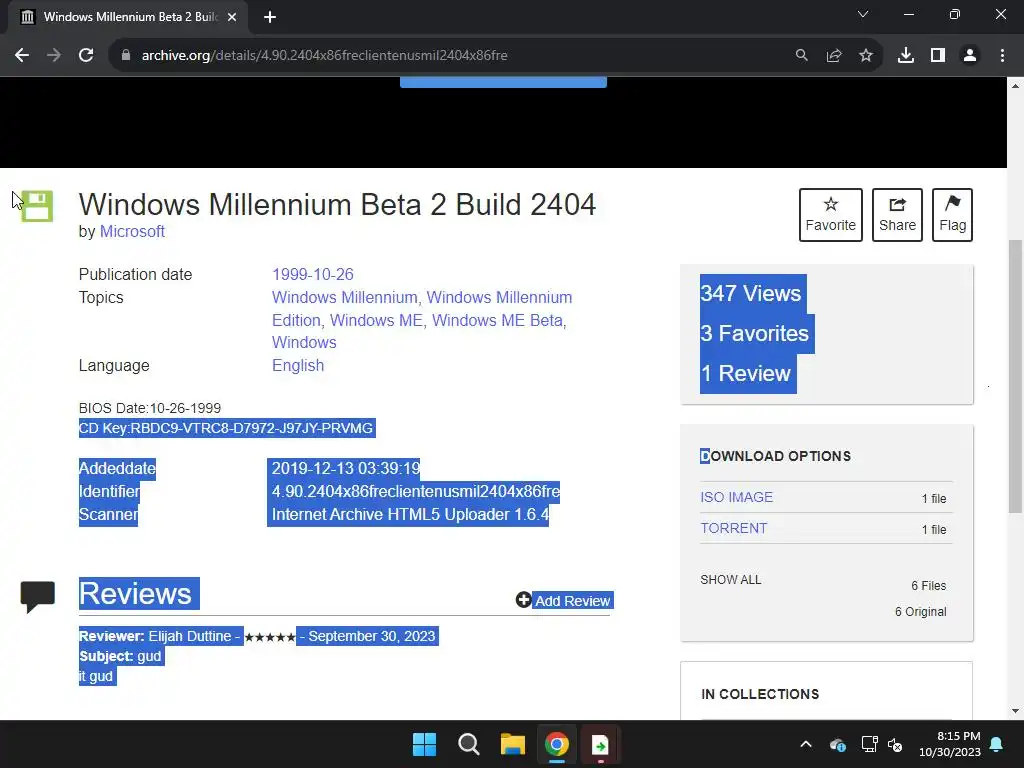Open the tab search chevron
Screen dimensions: 1024x768
tap(863, 14)
